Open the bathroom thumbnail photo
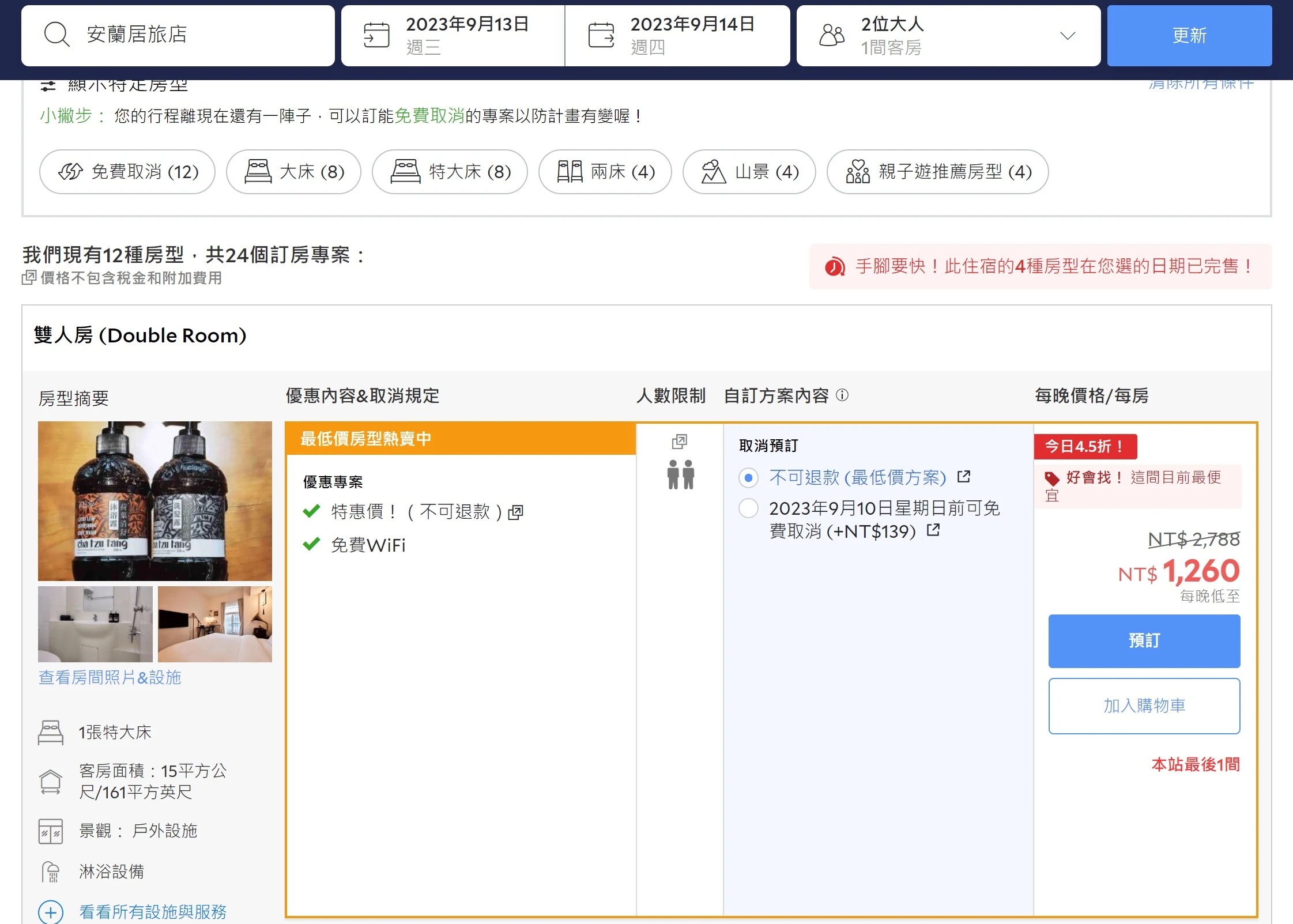The width and height of the screenshot is (1293, 924). [95, 624]
